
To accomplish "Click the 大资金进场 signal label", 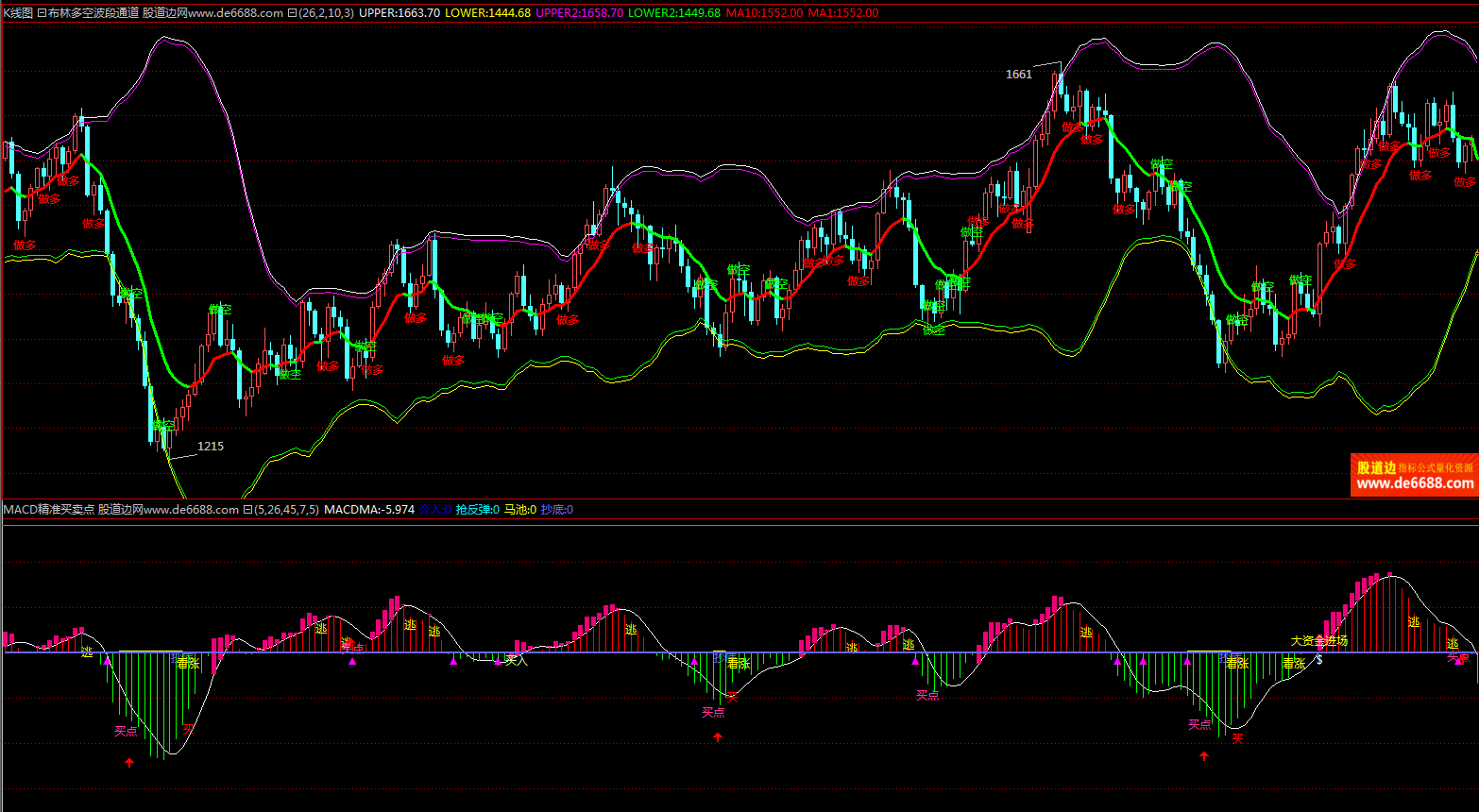I will click(x=1318, y=641).
